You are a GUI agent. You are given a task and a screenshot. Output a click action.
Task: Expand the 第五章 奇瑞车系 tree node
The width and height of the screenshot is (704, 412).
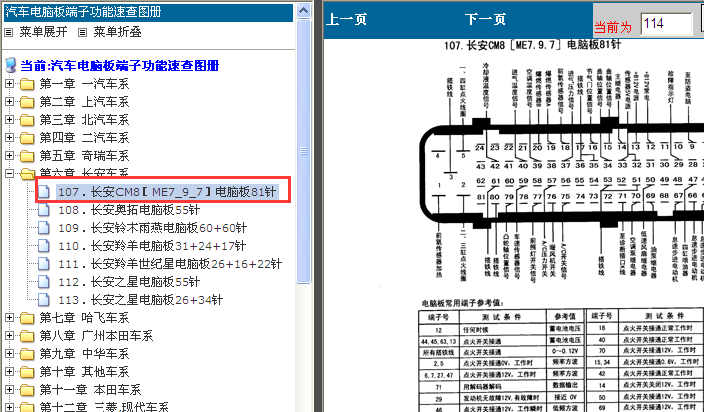pos(9,155)
